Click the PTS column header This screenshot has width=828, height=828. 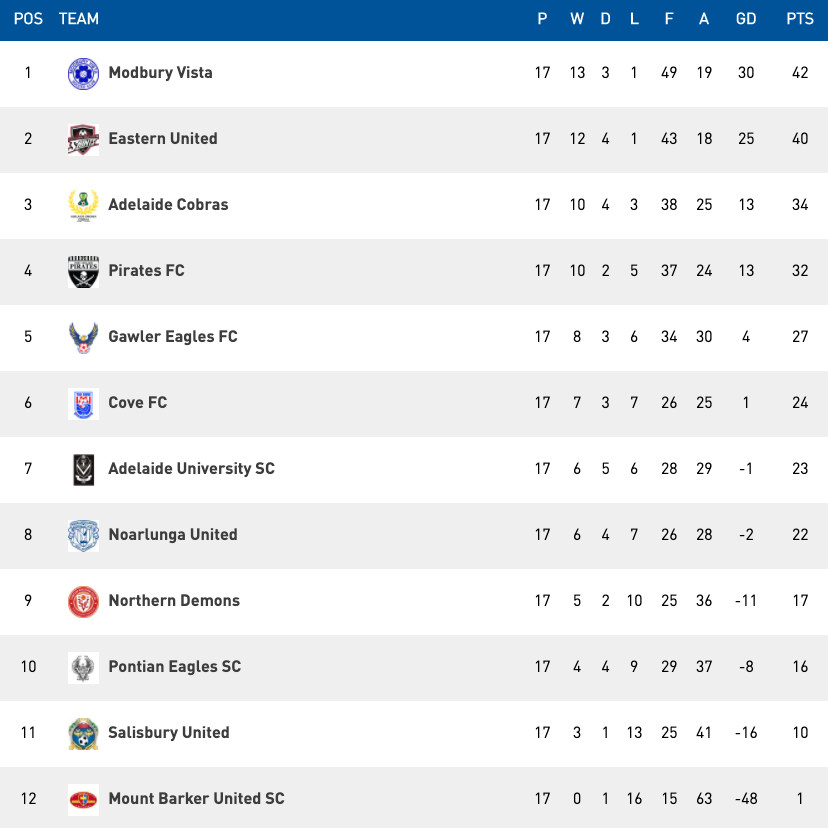pos(799,19)
